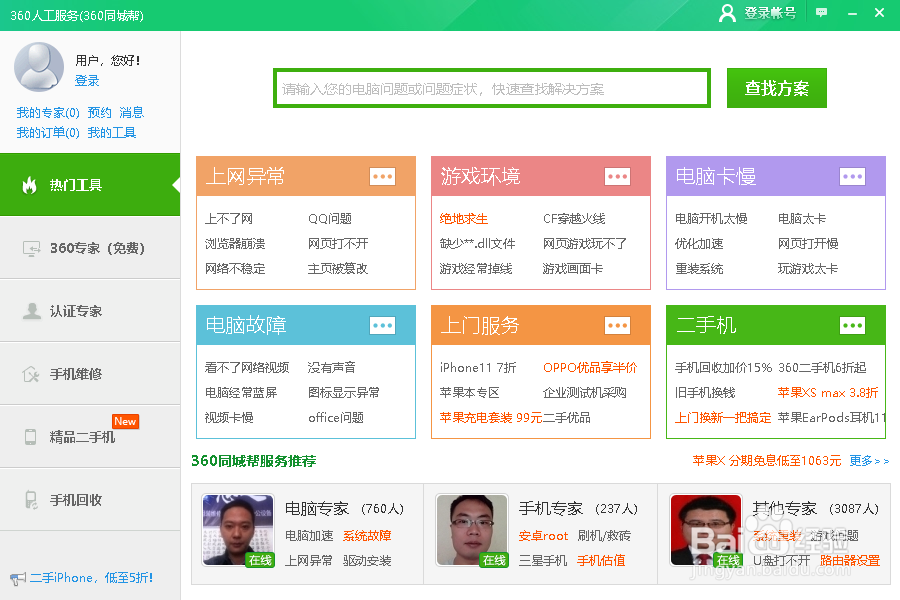This screenshot has width=900, height=600.
Task: Open the feedback bubble icon in title bar
Action: click(821, 13)
